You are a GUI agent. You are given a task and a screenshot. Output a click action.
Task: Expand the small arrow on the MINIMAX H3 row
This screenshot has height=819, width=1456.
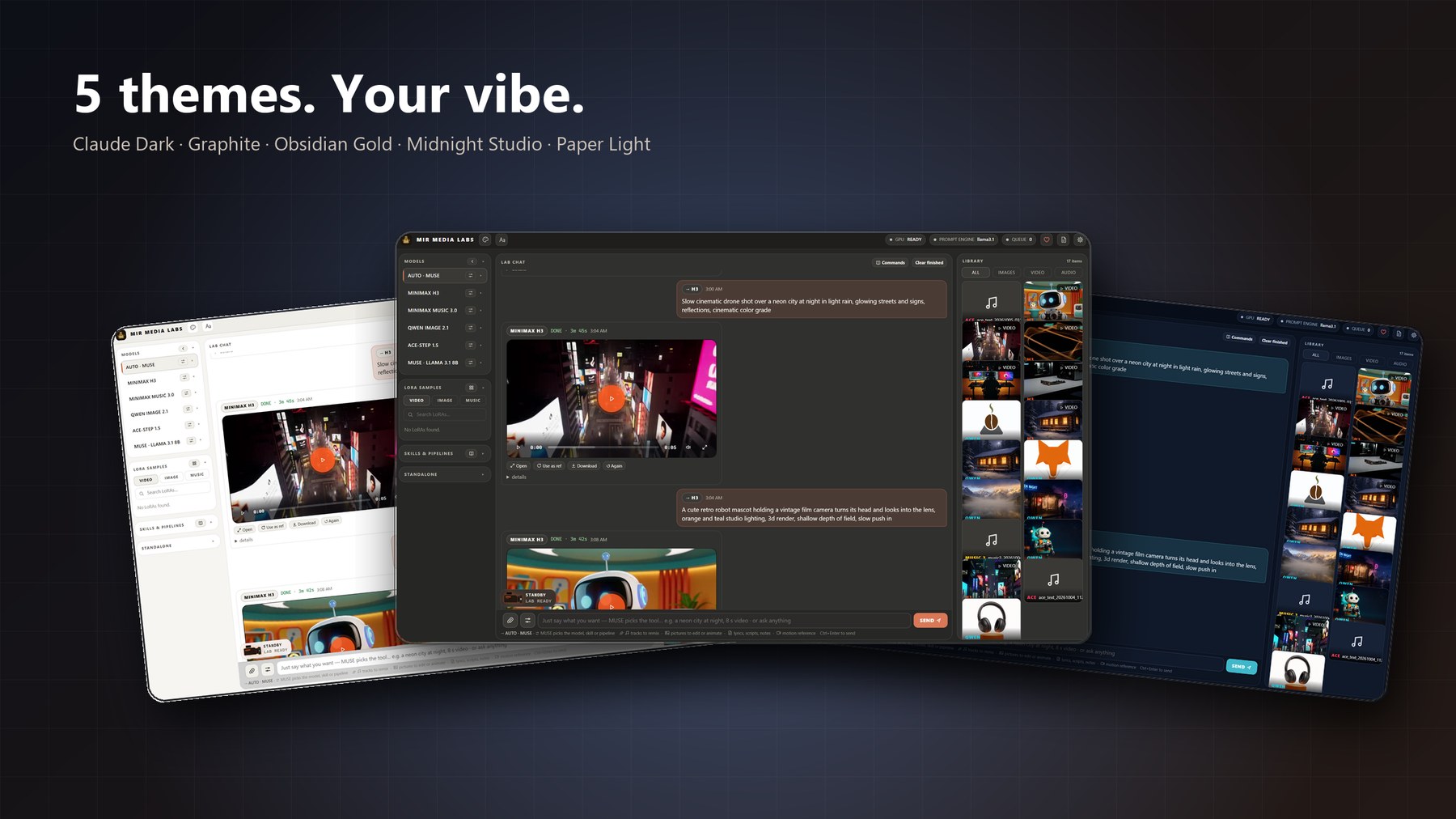click(481, 293)
